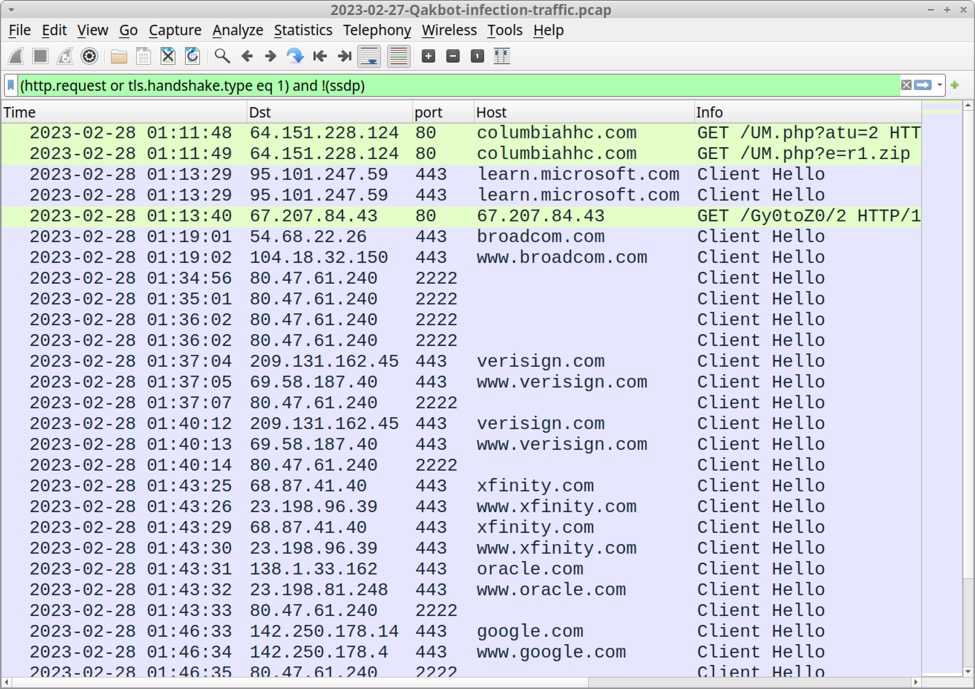
Task: Restart current capture icon
Action: [65, 56]
